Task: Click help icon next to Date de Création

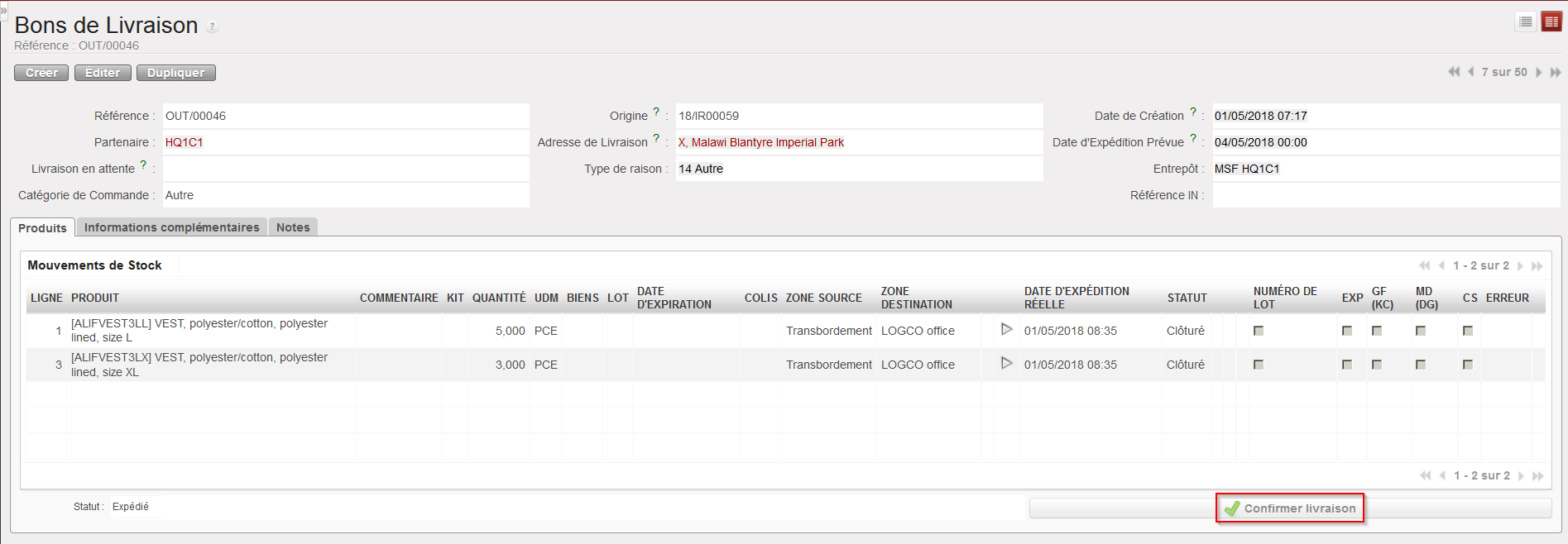Action: point(1193,112)
